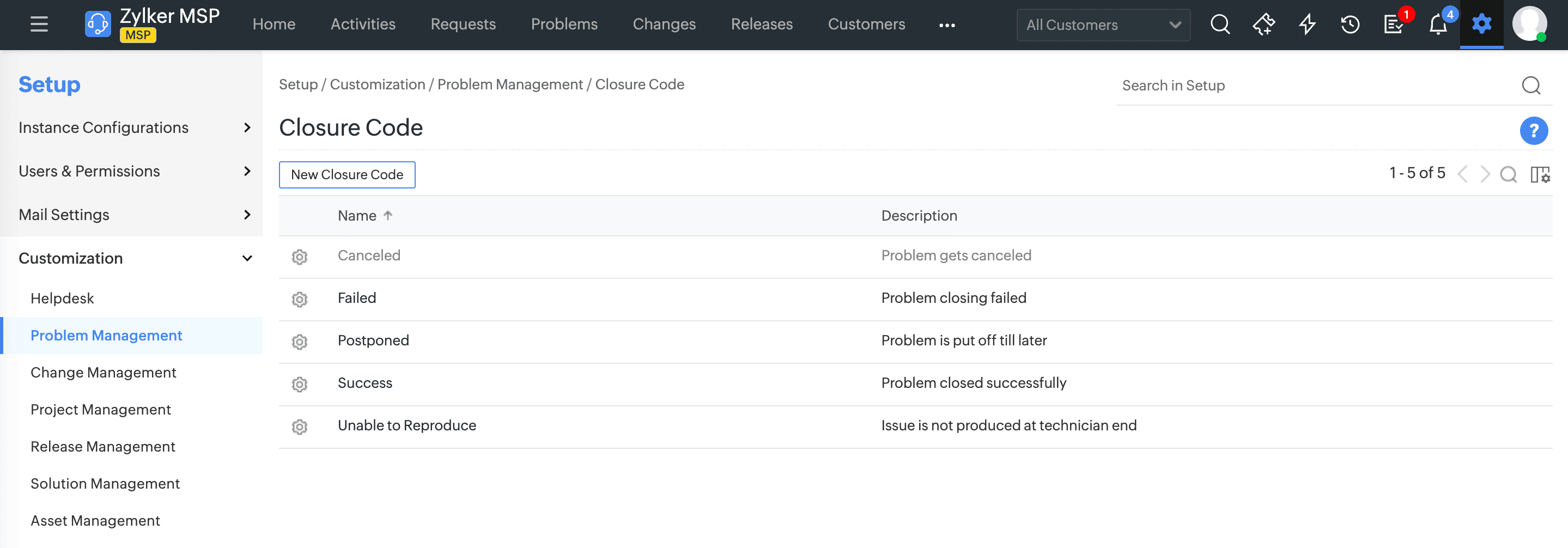Select Change Management in the sidebar

pyautogui.click(x=104, y=373)
